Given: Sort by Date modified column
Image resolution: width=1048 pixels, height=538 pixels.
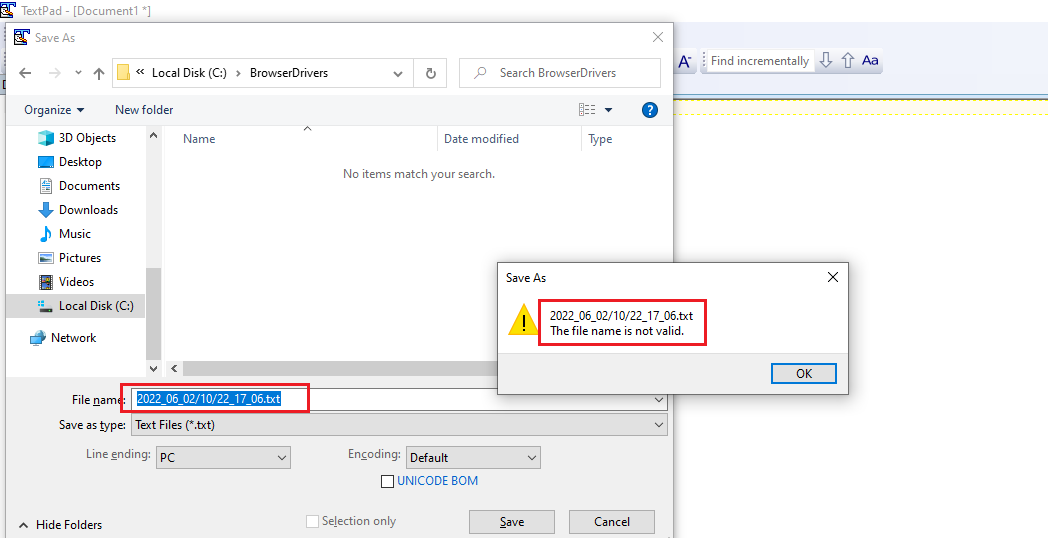Looking at the screenshot, I should point(481,139).
